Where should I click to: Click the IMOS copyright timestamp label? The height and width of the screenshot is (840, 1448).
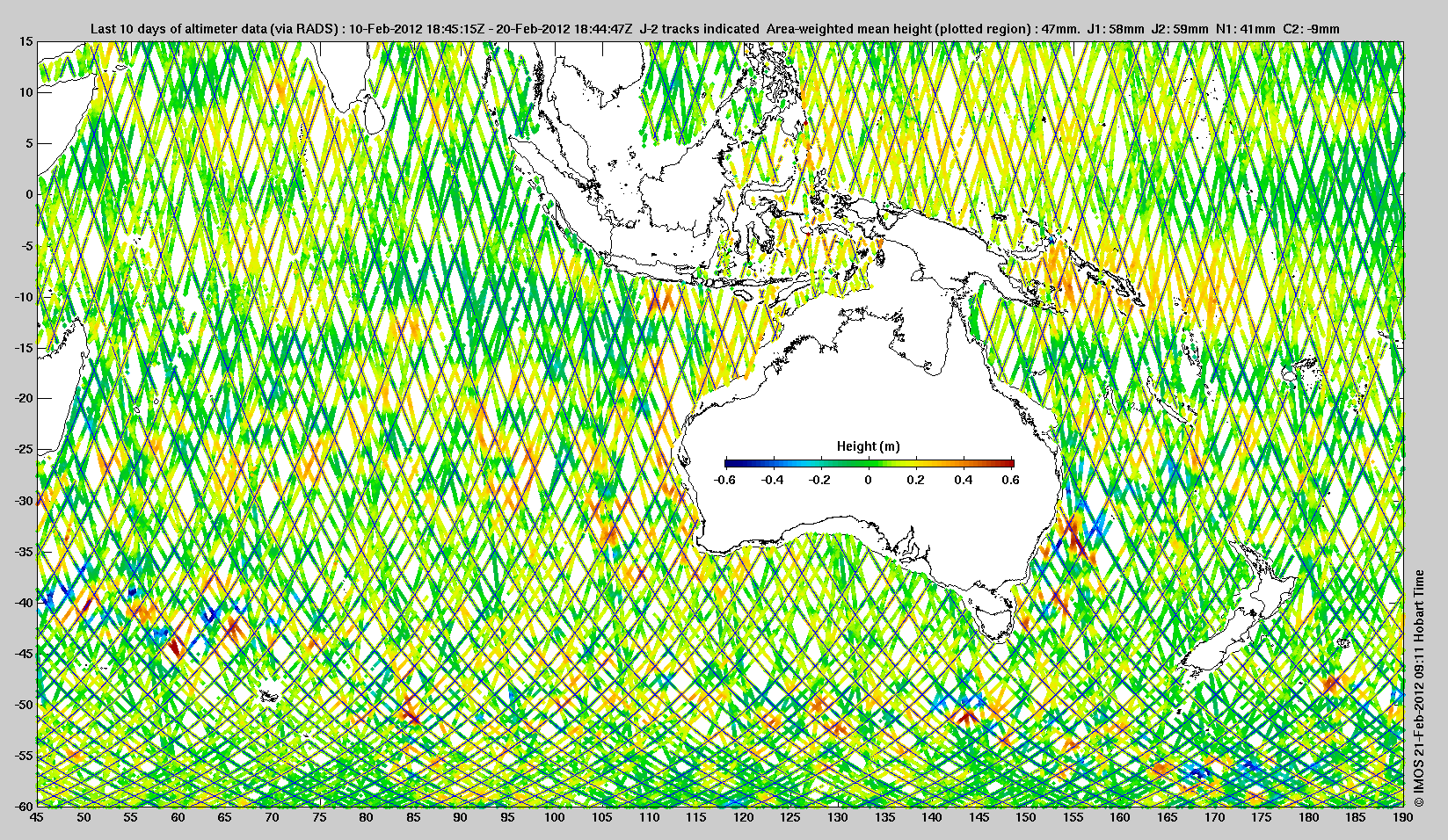pos(1418,689)
